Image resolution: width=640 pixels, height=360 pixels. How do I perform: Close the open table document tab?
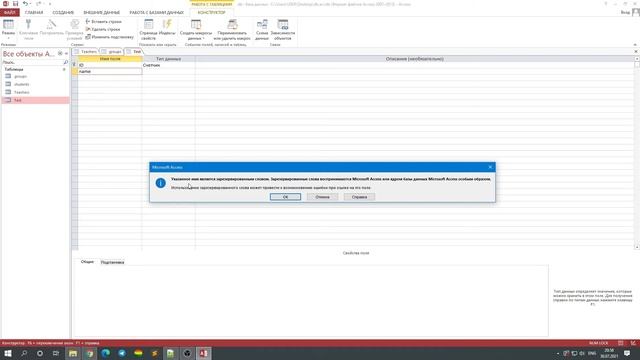[x=636, y=51]
